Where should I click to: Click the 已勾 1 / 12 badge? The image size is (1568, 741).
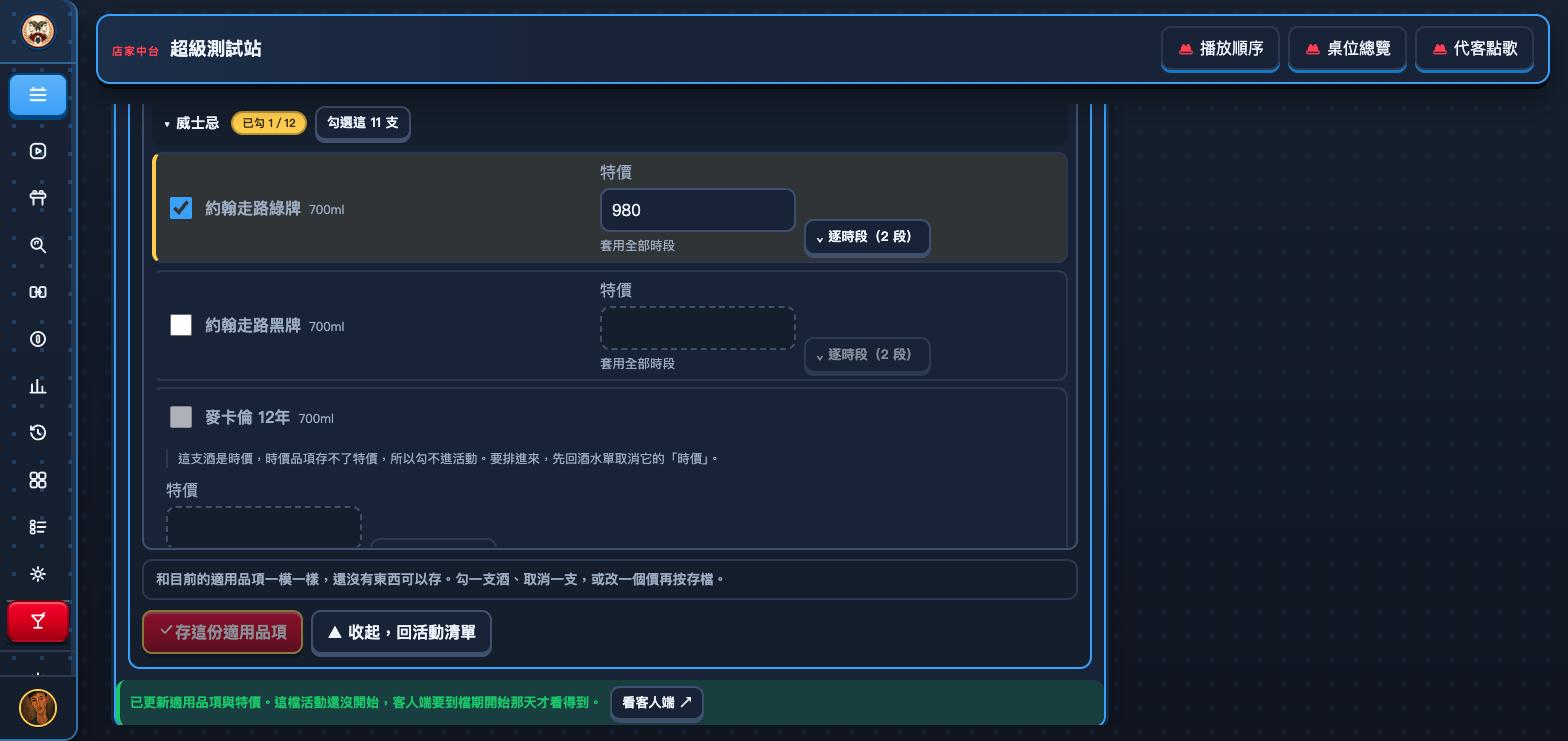pos(269,123)
